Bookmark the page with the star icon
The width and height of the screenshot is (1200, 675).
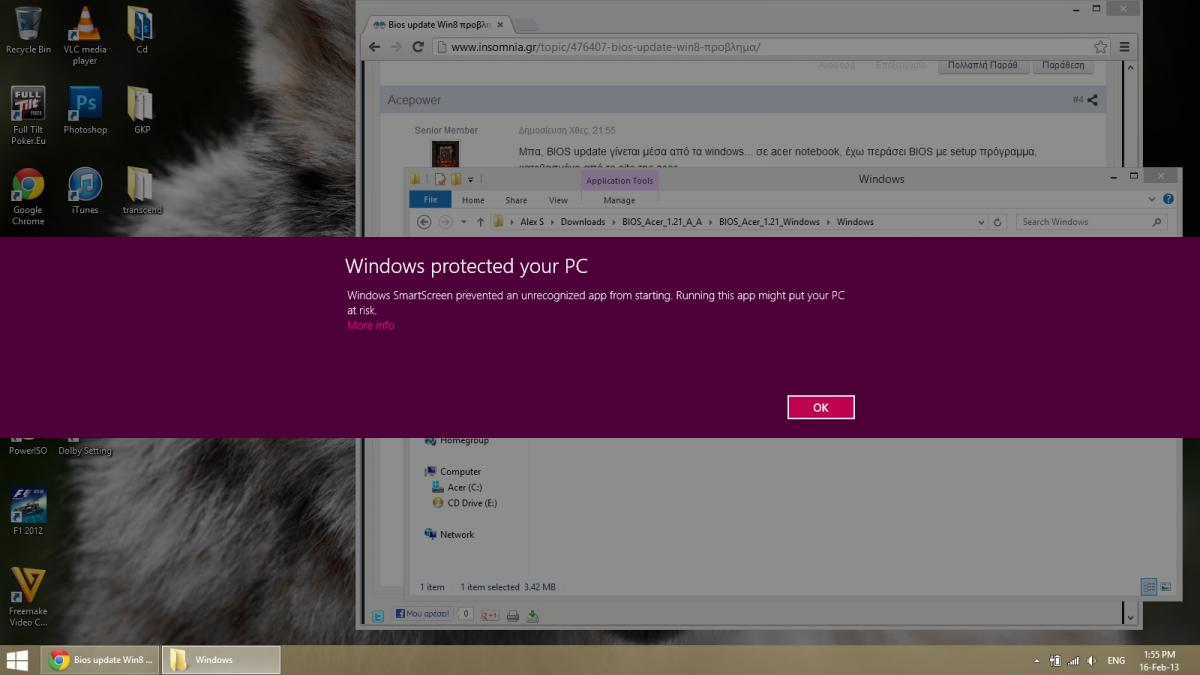click(x=1100, y=47)
